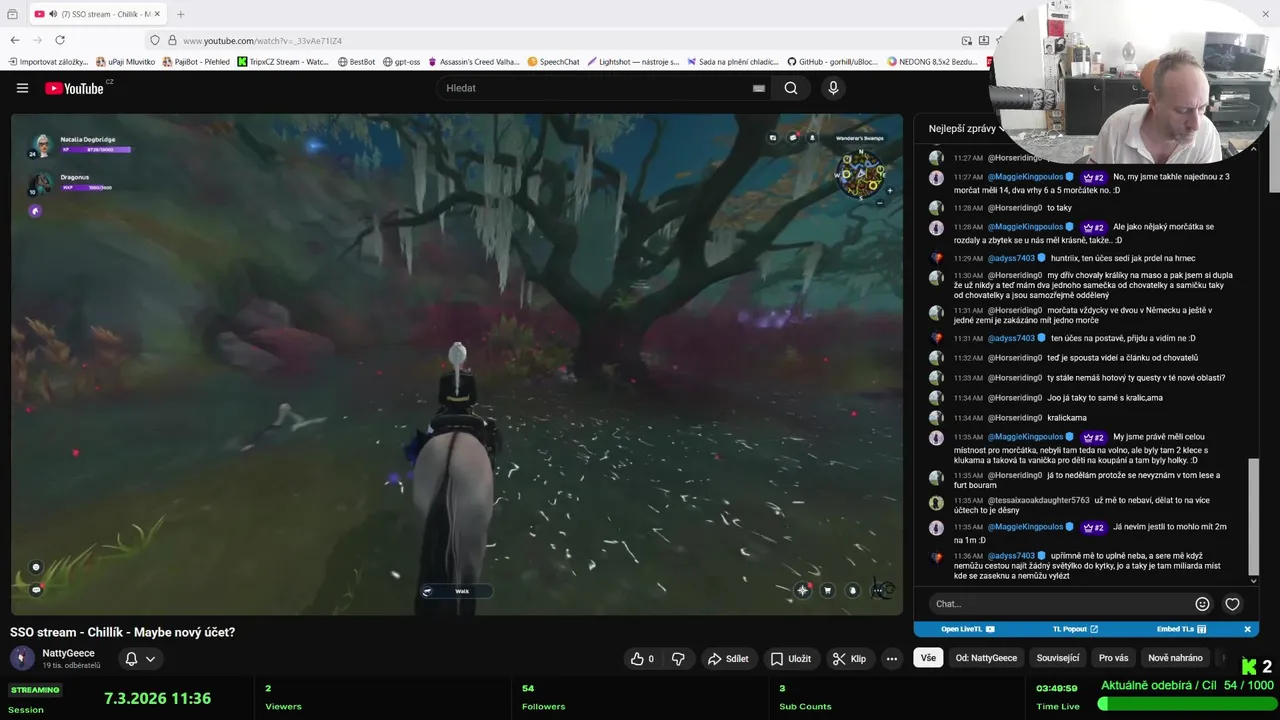
Task: Open the three-dot more actions menu
Action: point(891,658)
